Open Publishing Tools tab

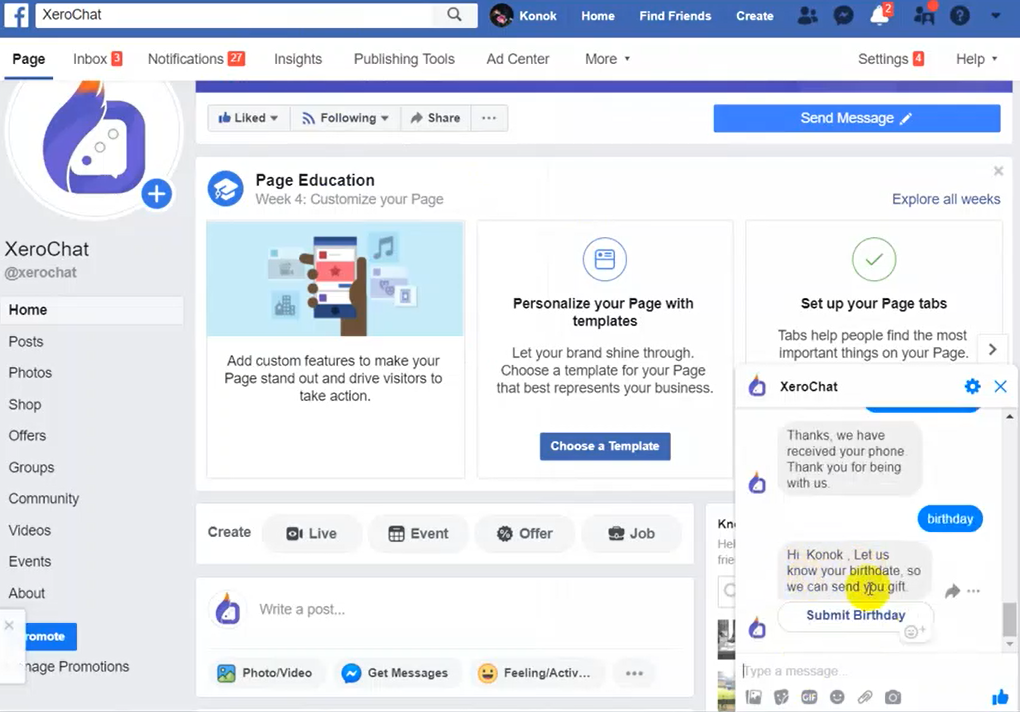tap(404, 59)
